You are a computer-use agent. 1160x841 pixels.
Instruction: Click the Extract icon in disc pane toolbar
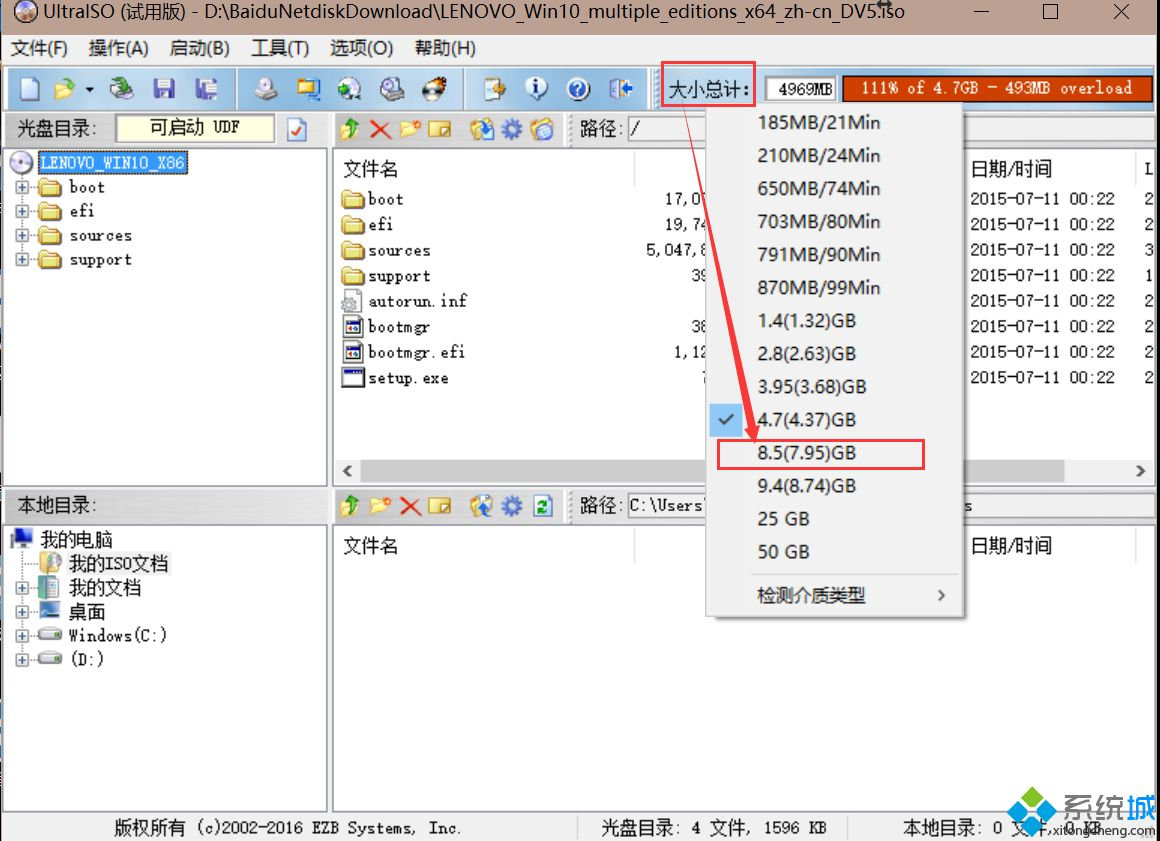coord(482,130)
